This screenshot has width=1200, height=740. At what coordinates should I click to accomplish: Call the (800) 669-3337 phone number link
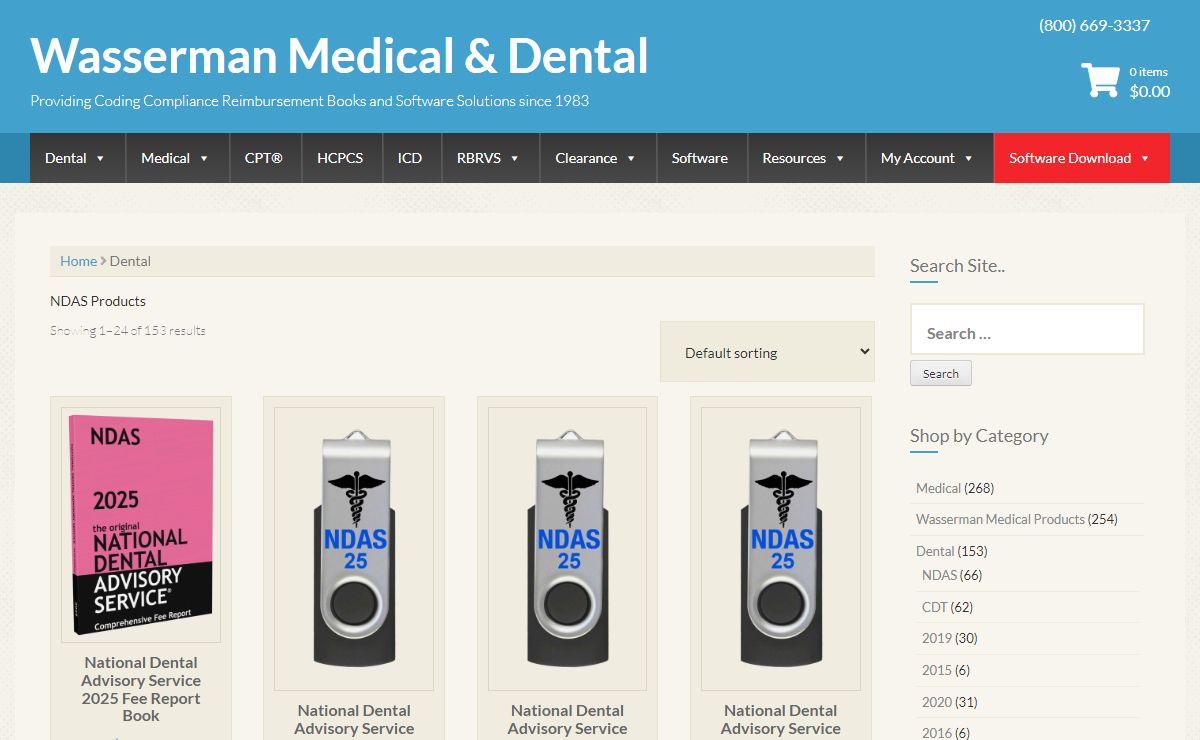coord(1094,25)
